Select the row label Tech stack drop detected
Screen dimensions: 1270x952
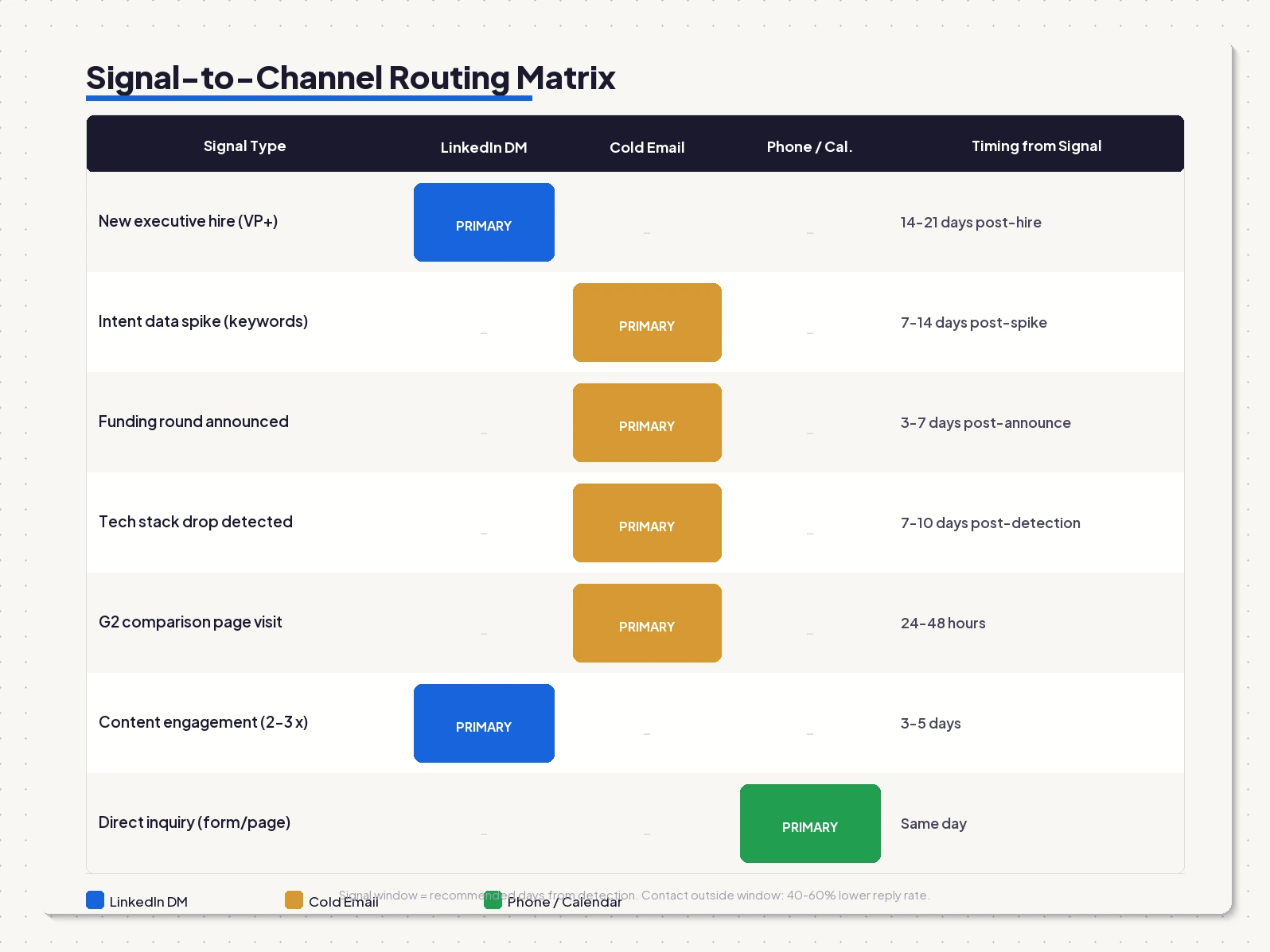click(196, 522)
